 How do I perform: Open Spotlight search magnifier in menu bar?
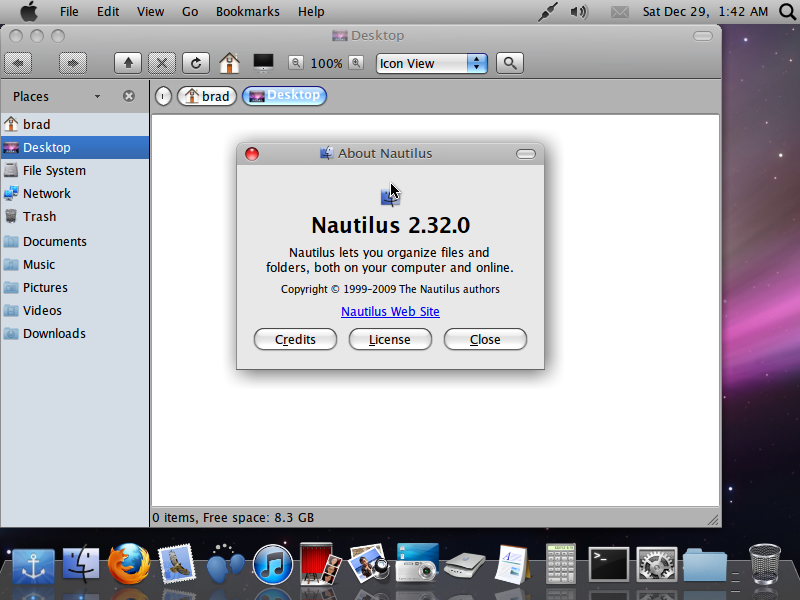click(x=788, y=11)
